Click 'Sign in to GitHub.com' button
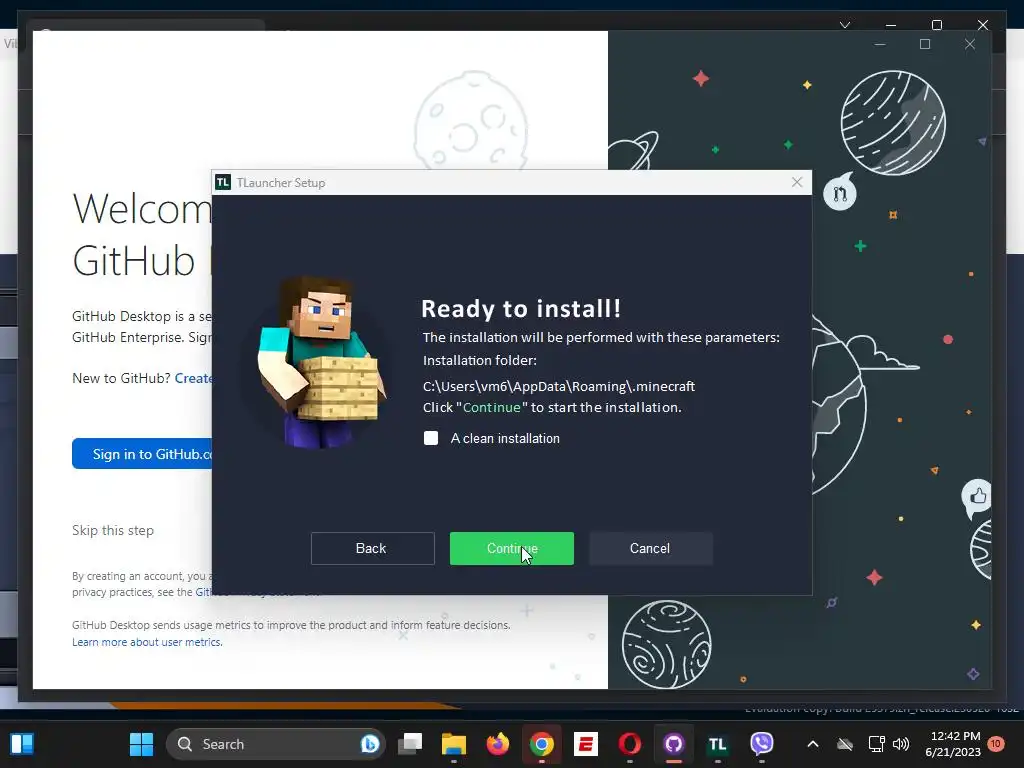 click(x=142, y=454)
